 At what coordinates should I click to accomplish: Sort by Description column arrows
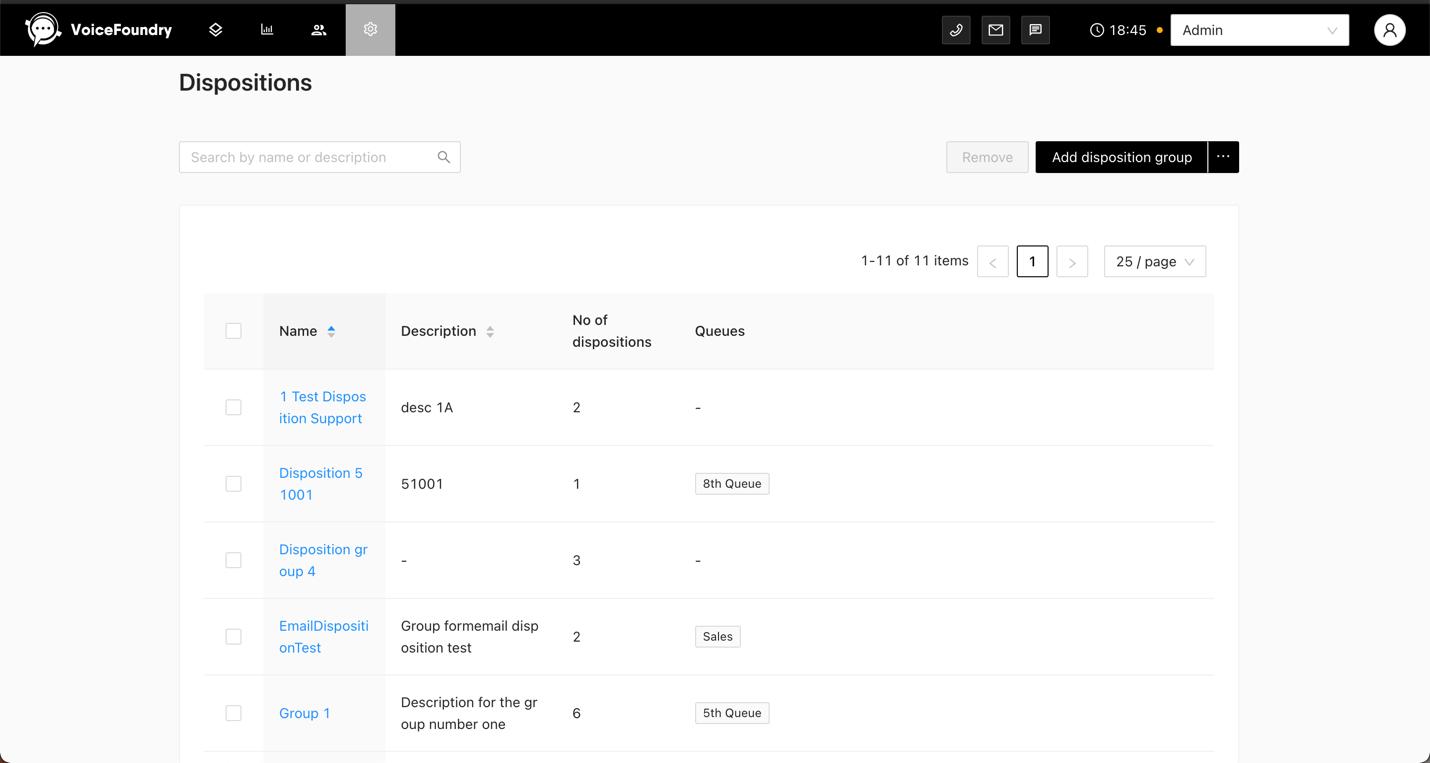point(490,331)
